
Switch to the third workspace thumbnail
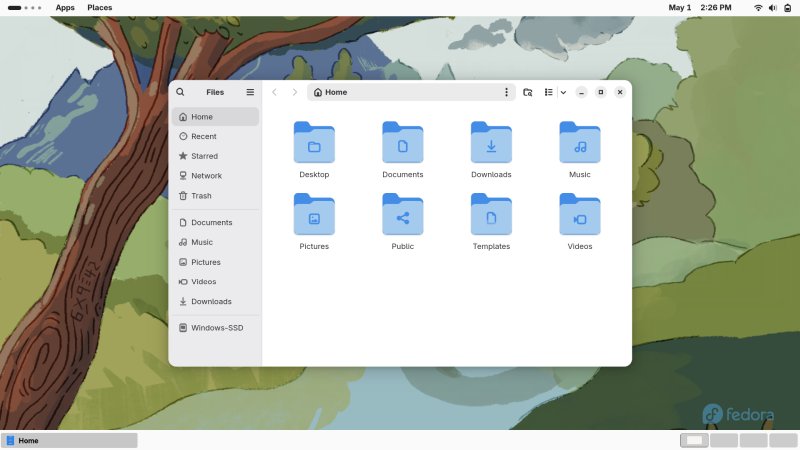coord(754,440)
